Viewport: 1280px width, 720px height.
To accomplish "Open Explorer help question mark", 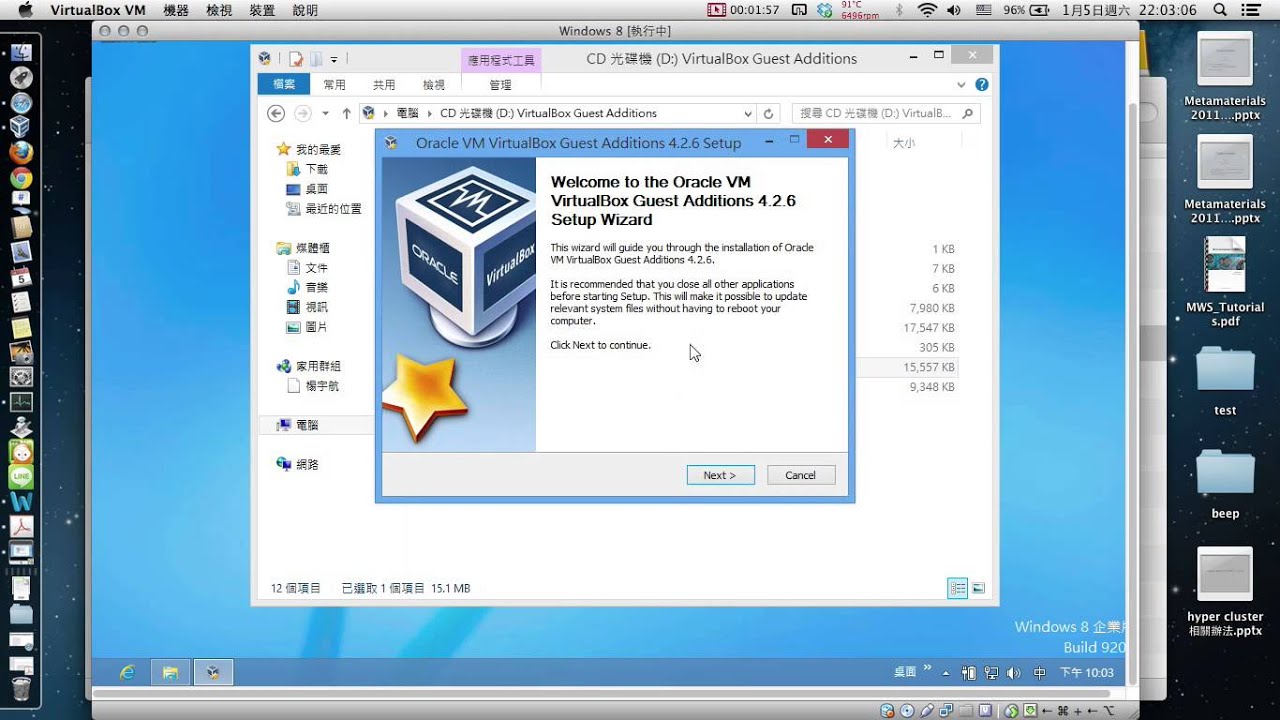I will coord(982,85).
